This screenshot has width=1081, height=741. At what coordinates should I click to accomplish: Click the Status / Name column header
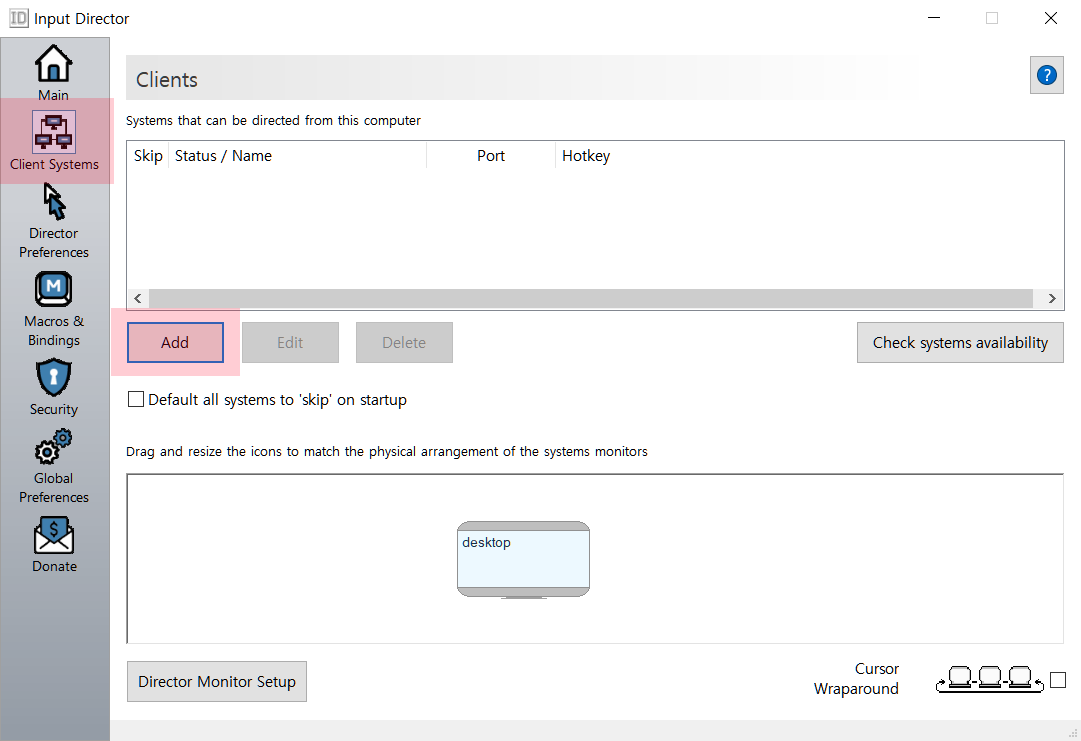297,156
